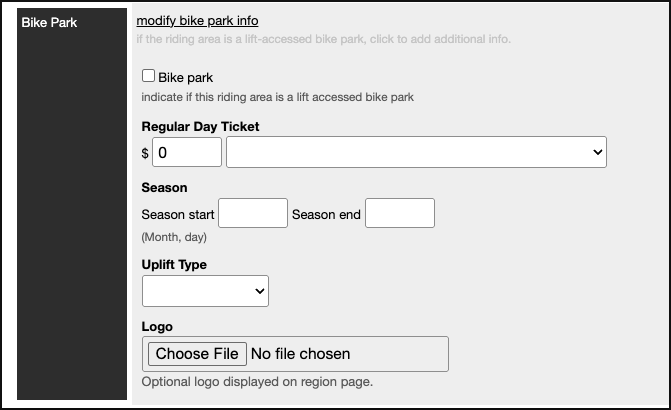Click the dollar sign before the price

tap(145, 153)
